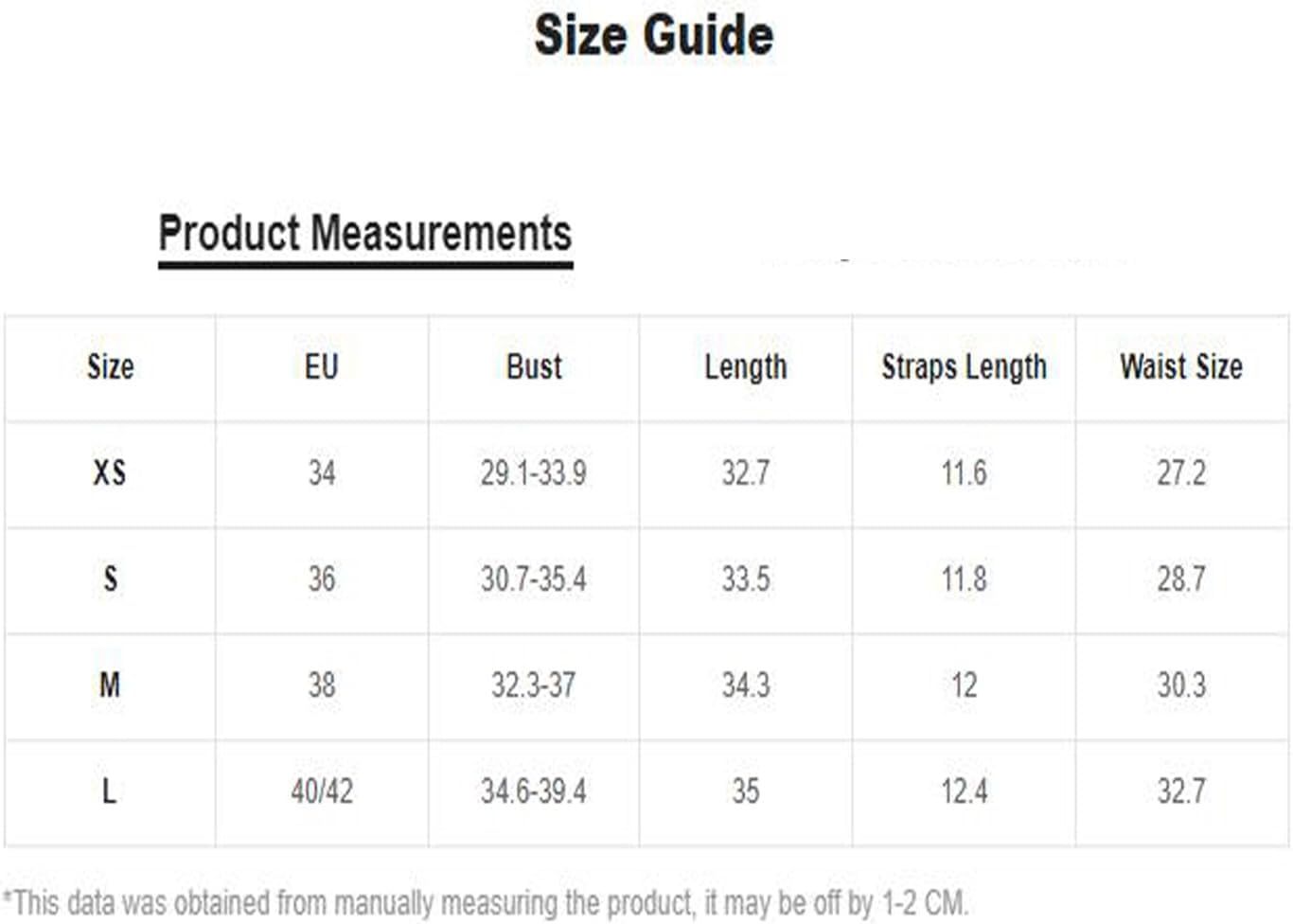Viewport: 1293px width, 924px height.
Task: Select the length value 33.5 cell
Action: click(745, 578)
